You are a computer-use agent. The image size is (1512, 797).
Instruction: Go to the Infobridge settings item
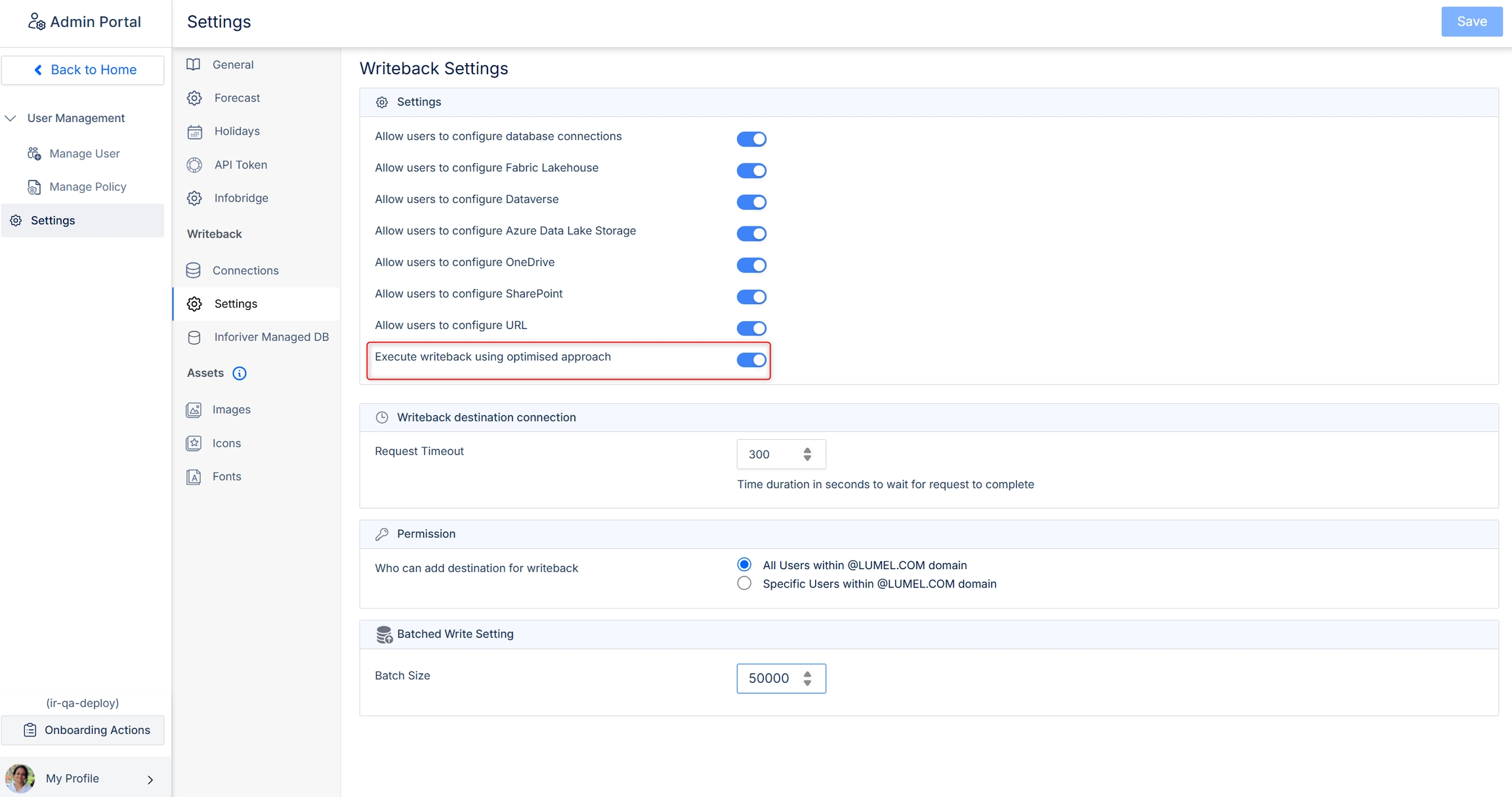[x=241, y=198]
